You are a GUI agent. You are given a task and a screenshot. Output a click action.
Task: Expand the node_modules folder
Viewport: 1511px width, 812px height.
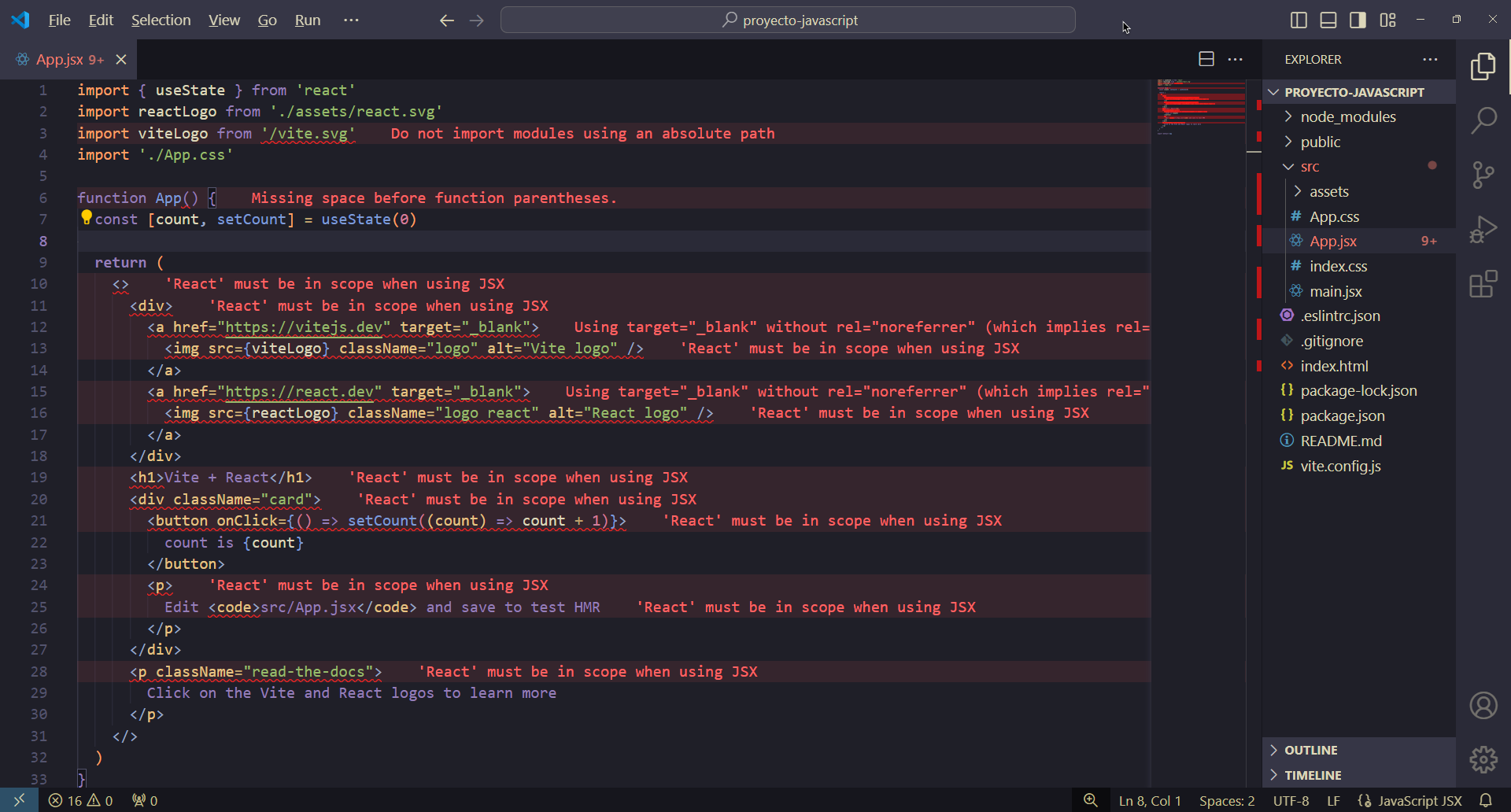tap(1347, 117)
